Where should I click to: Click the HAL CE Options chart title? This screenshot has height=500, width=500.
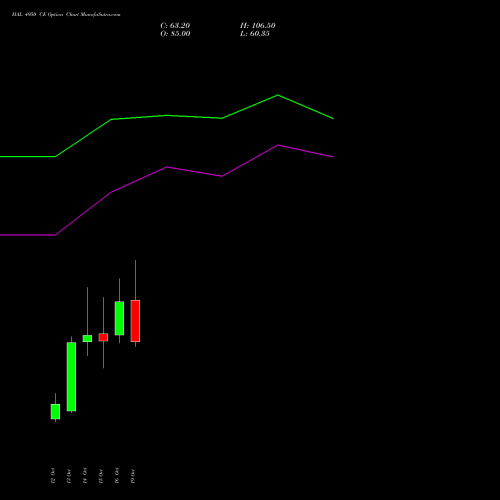[66, 15]
